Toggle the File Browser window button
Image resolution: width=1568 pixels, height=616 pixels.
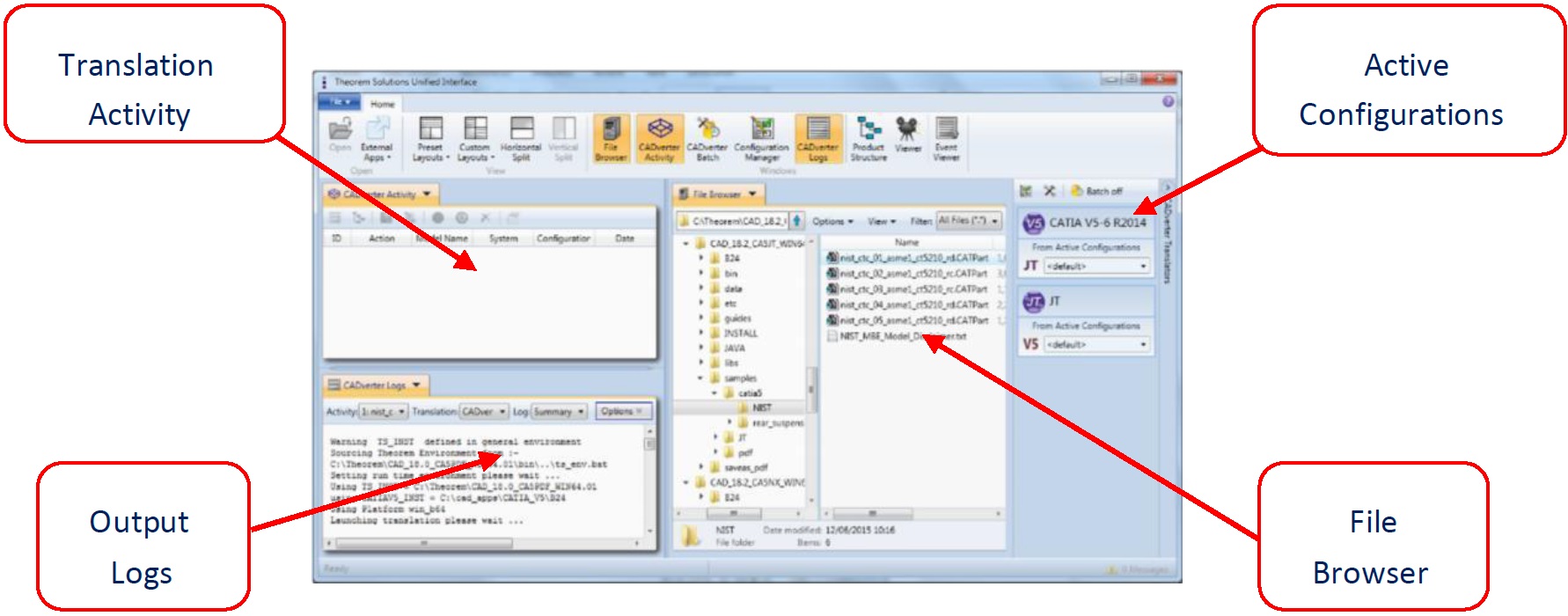tap(611, 140)
